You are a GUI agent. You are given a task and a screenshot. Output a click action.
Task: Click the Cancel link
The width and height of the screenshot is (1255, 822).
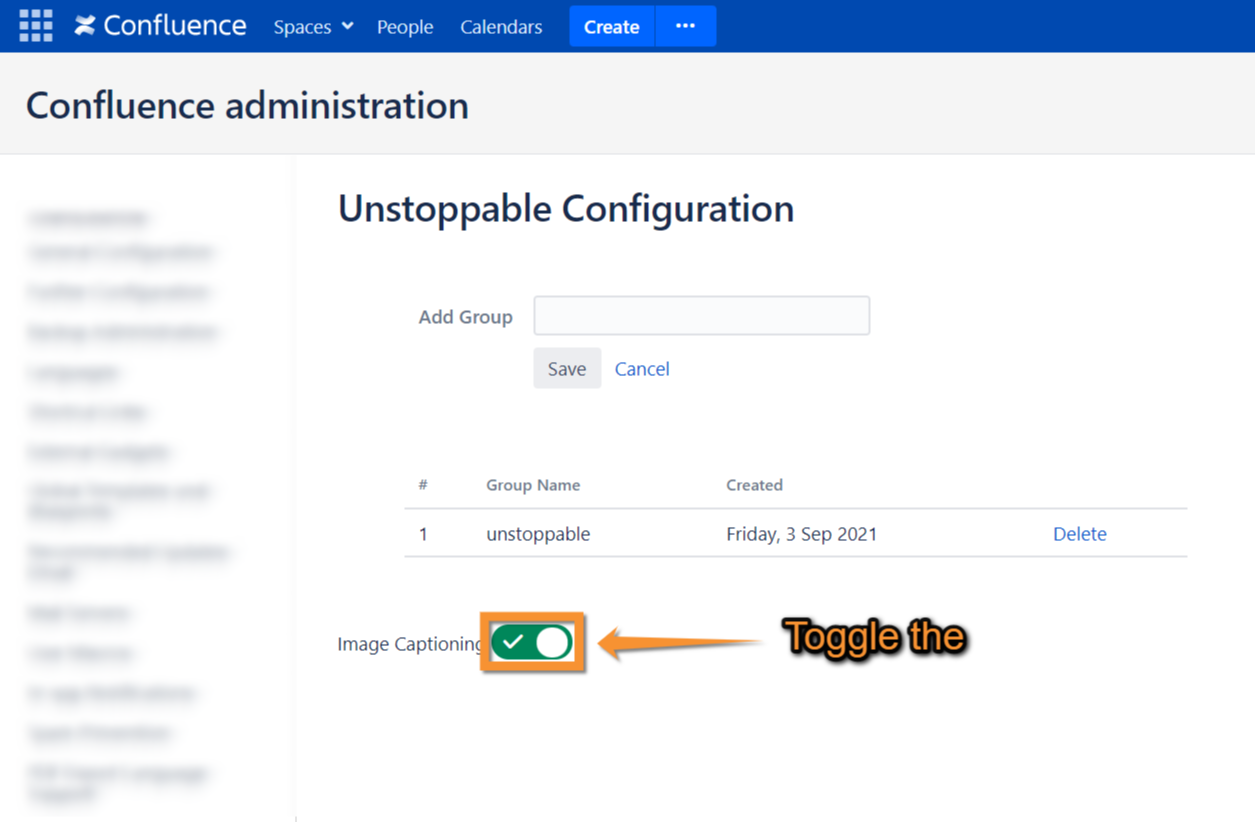(642, 369)
